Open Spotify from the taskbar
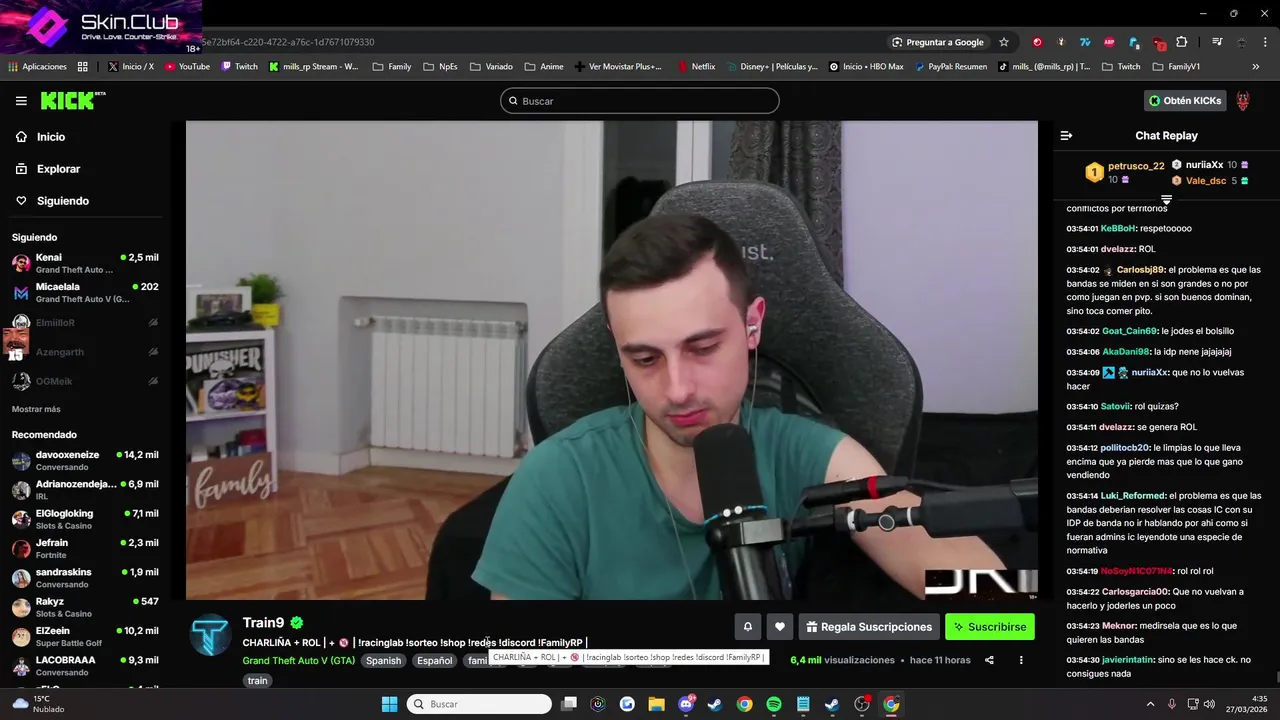 click(x=774, y=704)
